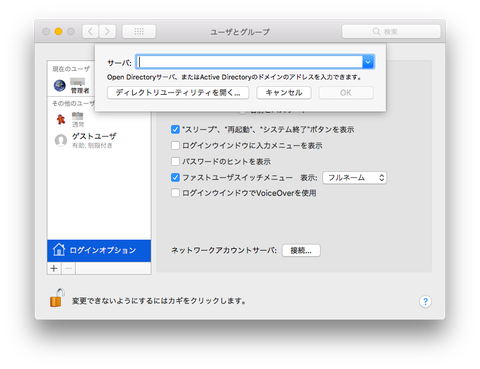Click the ネットワークアカウントサーバ label
Image resolution: width=480 pixels, height=369 pixels.
[224, 250]
